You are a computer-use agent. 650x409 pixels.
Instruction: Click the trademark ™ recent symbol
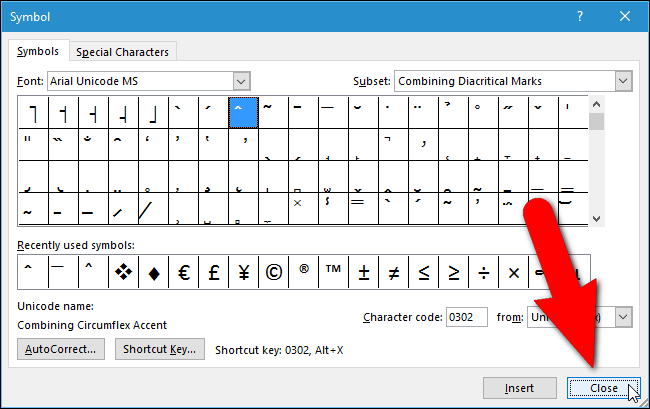point(333,272)
